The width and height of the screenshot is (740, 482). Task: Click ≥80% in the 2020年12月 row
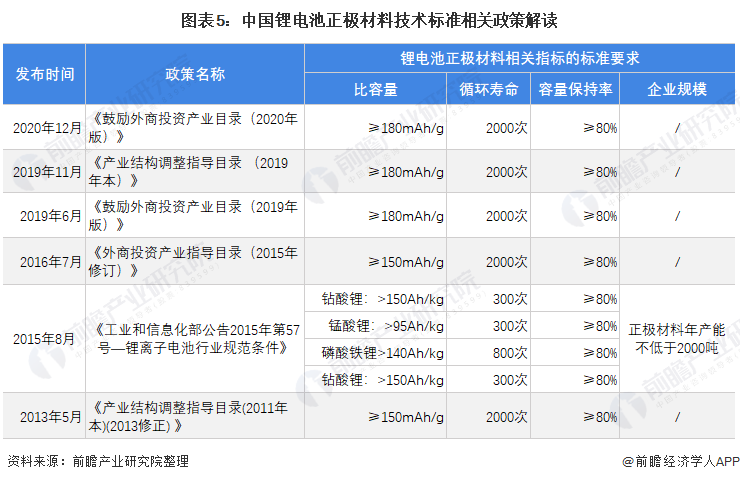click(600, 128)
